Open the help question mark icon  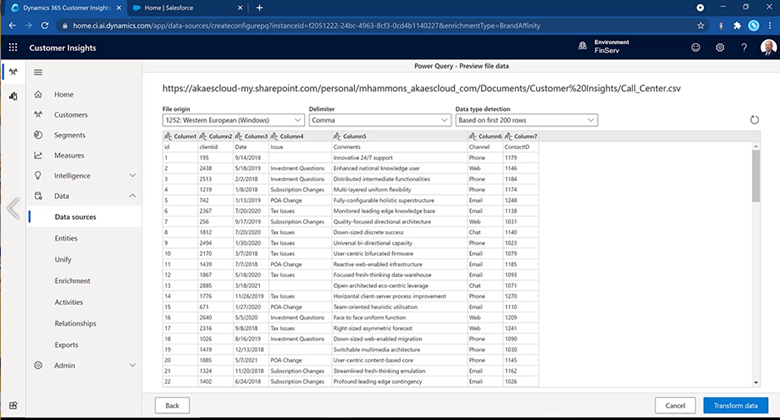pyautogui.click(x=744, y=47)
